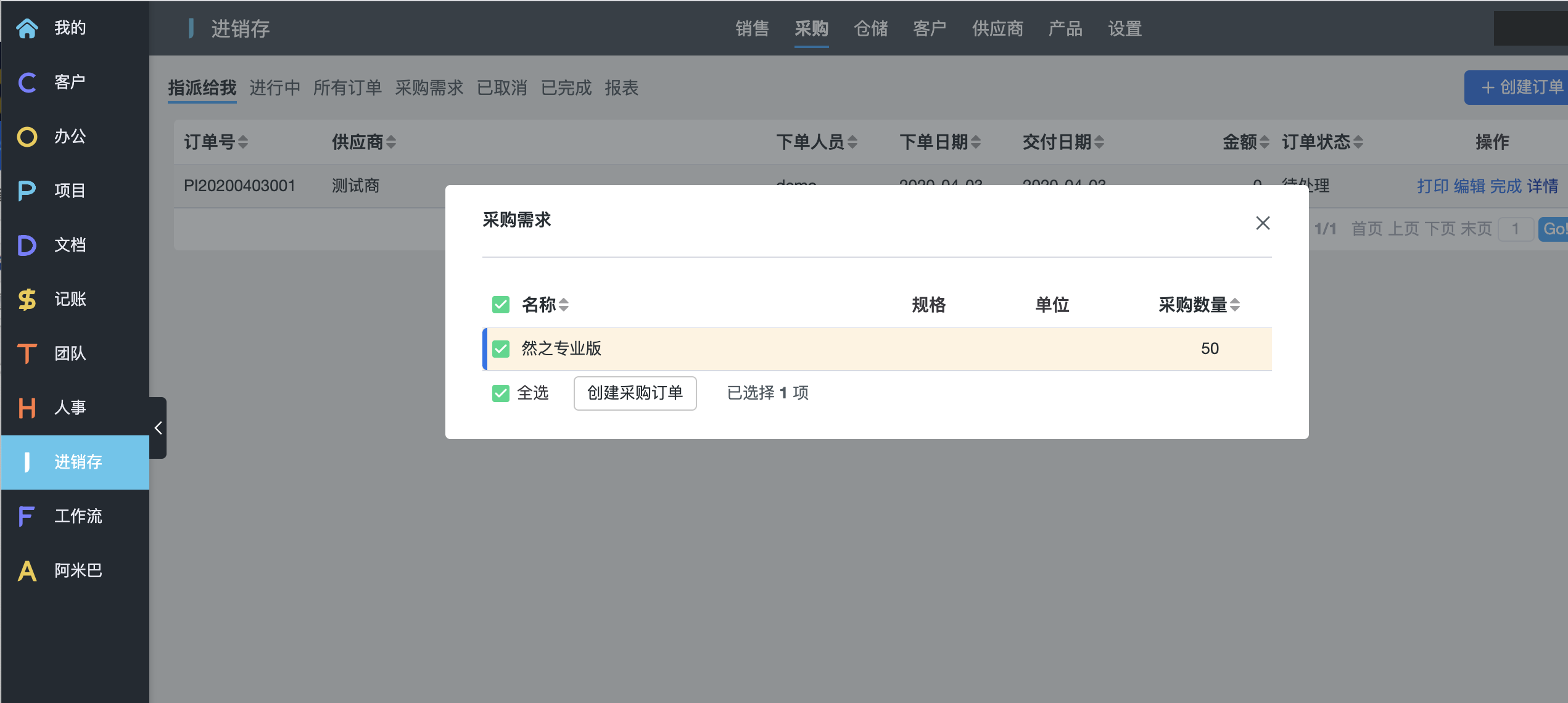Open the 记账 accounting dollar icon
The image size is (1568, 703).
[27, 300]
